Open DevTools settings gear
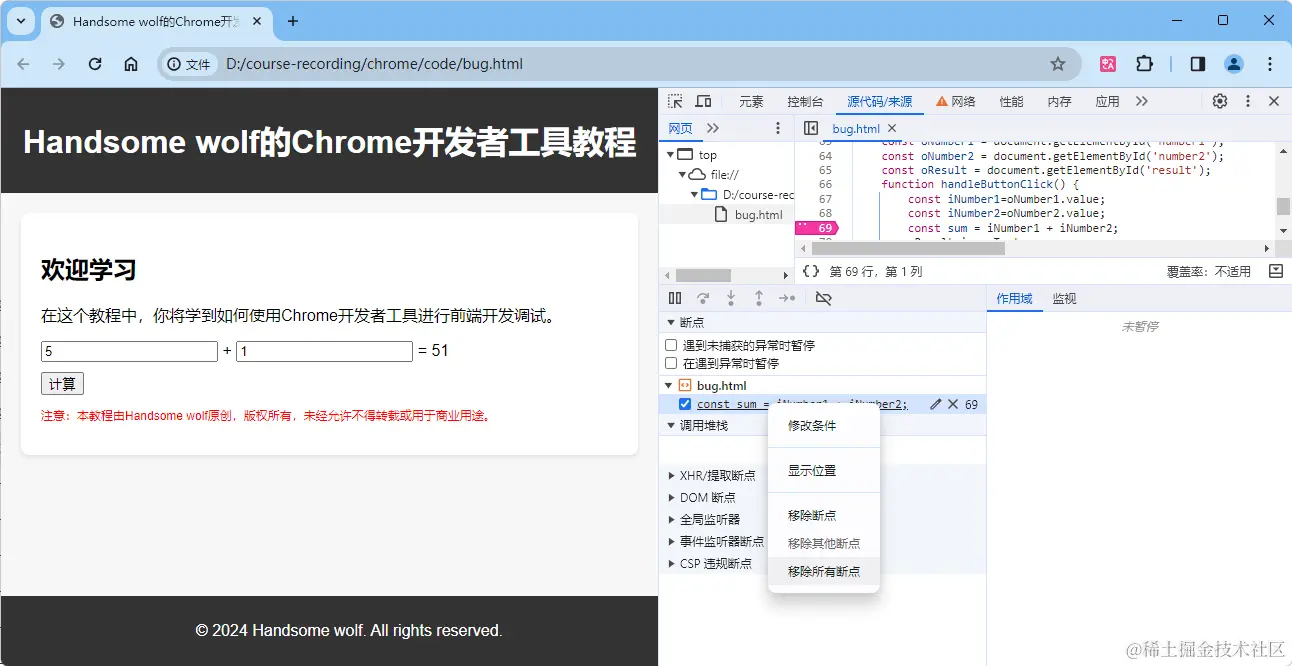This screenshot has width=1292, height=666. coord(1220,101)
